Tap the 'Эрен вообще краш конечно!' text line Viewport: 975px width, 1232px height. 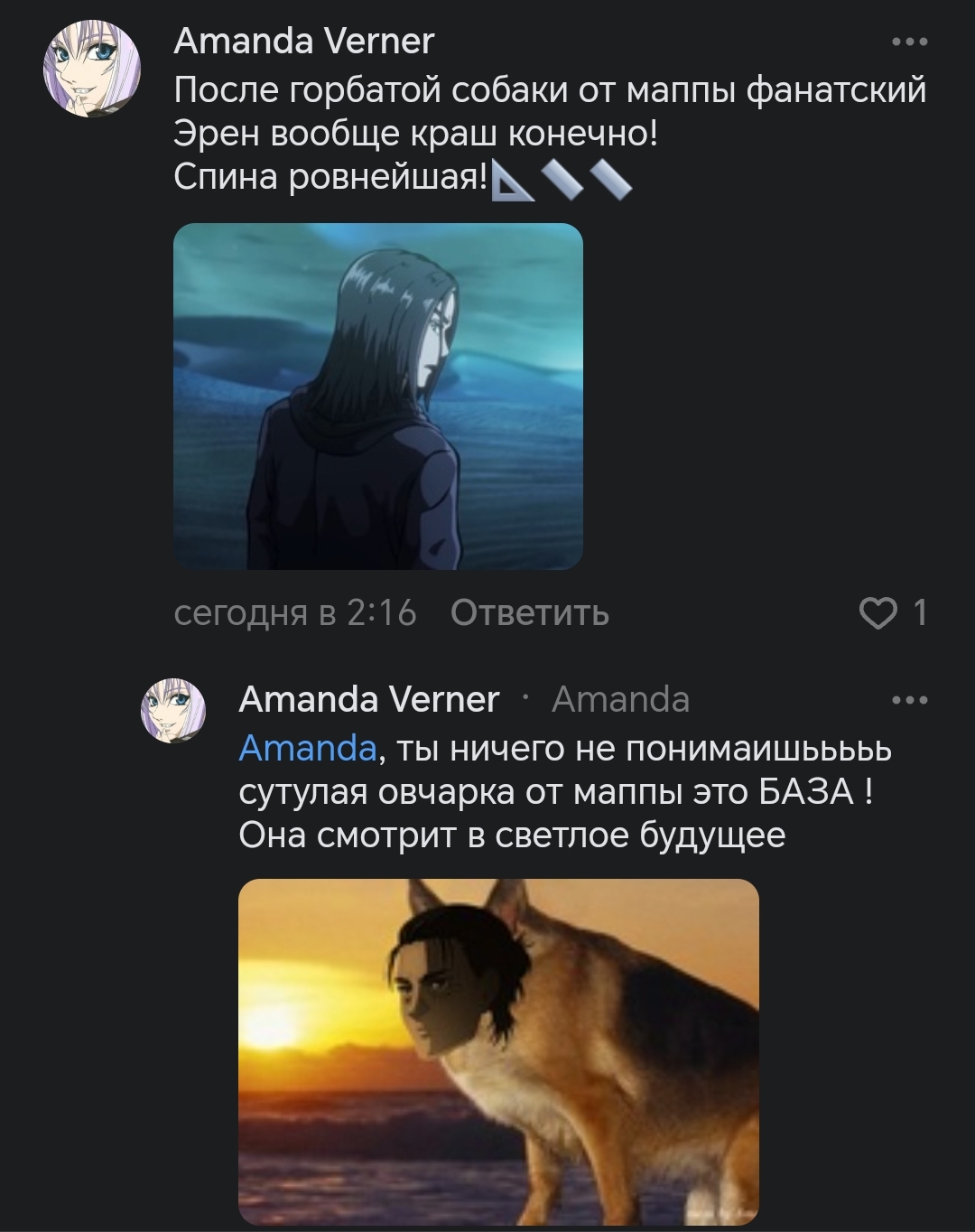click(415, 134)
